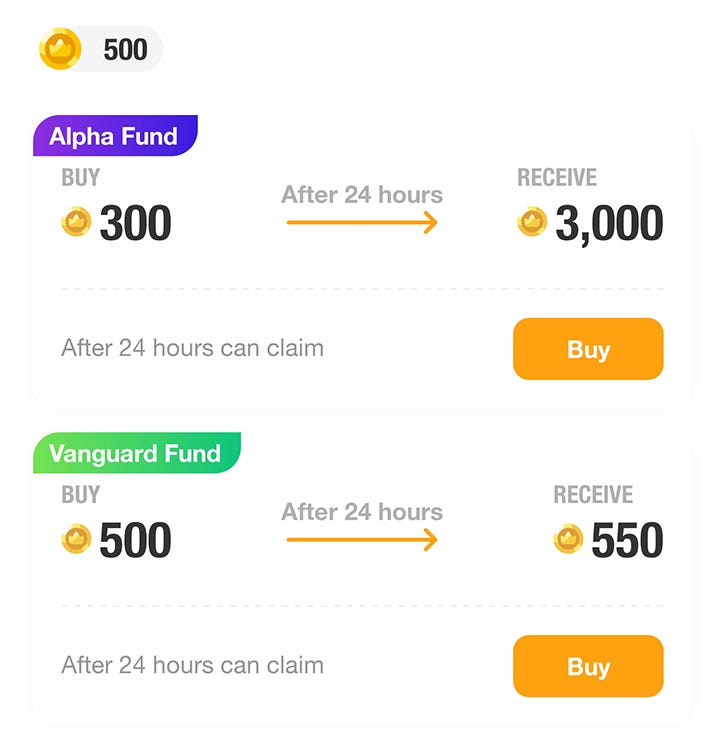
Task: Click the coin icon beside 300
Action: pos(76,222)
